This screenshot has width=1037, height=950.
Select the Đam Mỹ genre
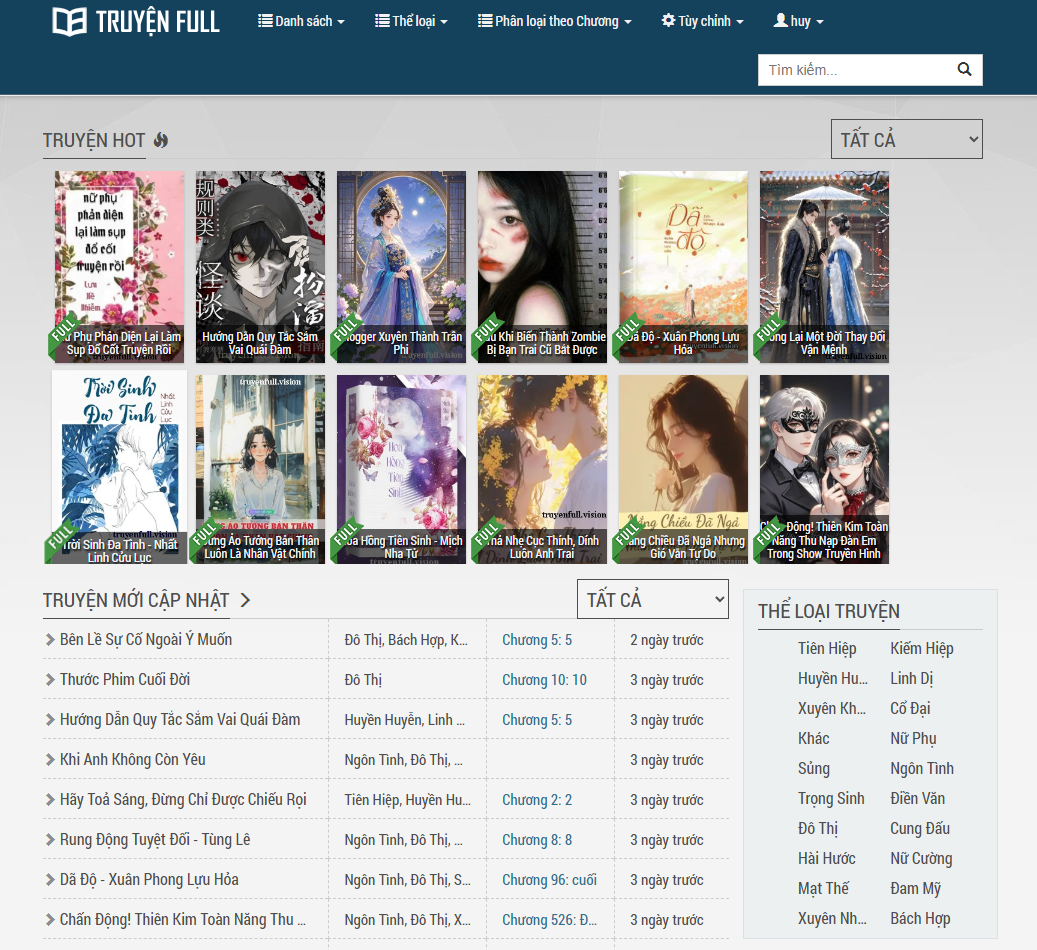pos(916,888)
